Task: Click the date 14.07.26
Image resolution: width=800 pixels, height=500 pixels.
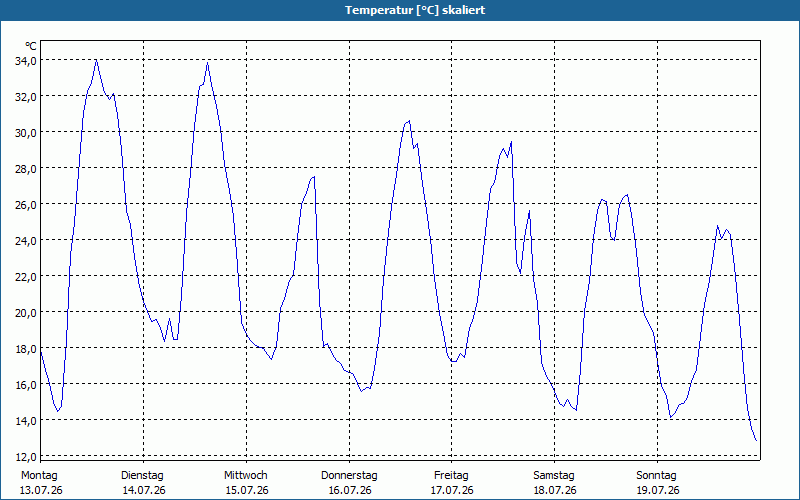Action: (x=144, y=491)
